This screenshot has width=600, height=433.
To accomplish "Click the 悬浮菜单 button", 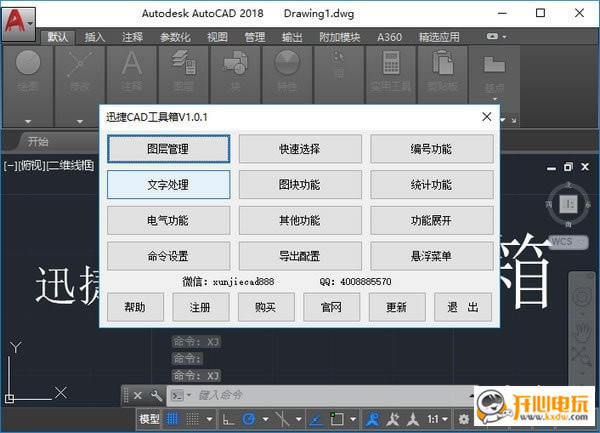I will [432, 256].
